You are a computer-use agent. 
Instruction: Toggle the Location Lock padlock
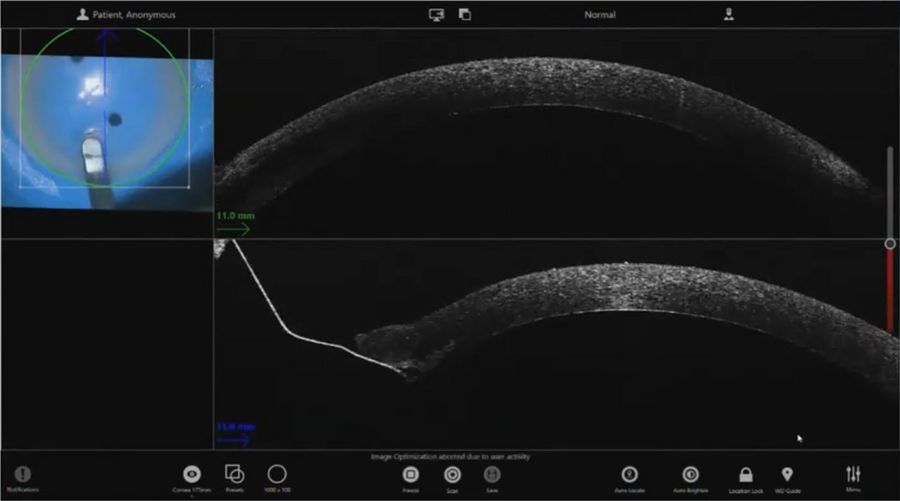pyautogui.click(x=746, y=475)
